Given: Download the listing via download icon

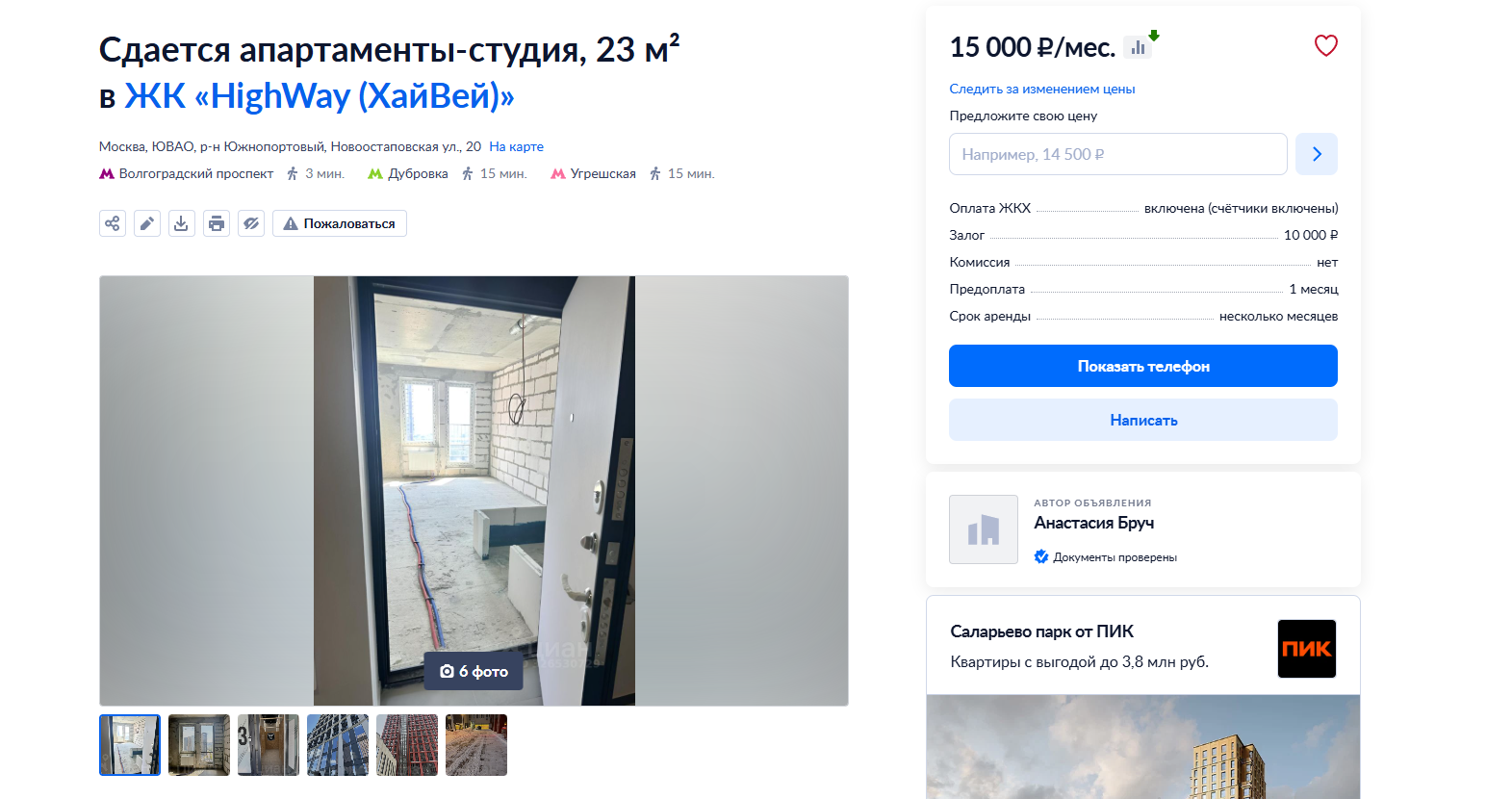Looking at the screenshot, I should 182,223.
